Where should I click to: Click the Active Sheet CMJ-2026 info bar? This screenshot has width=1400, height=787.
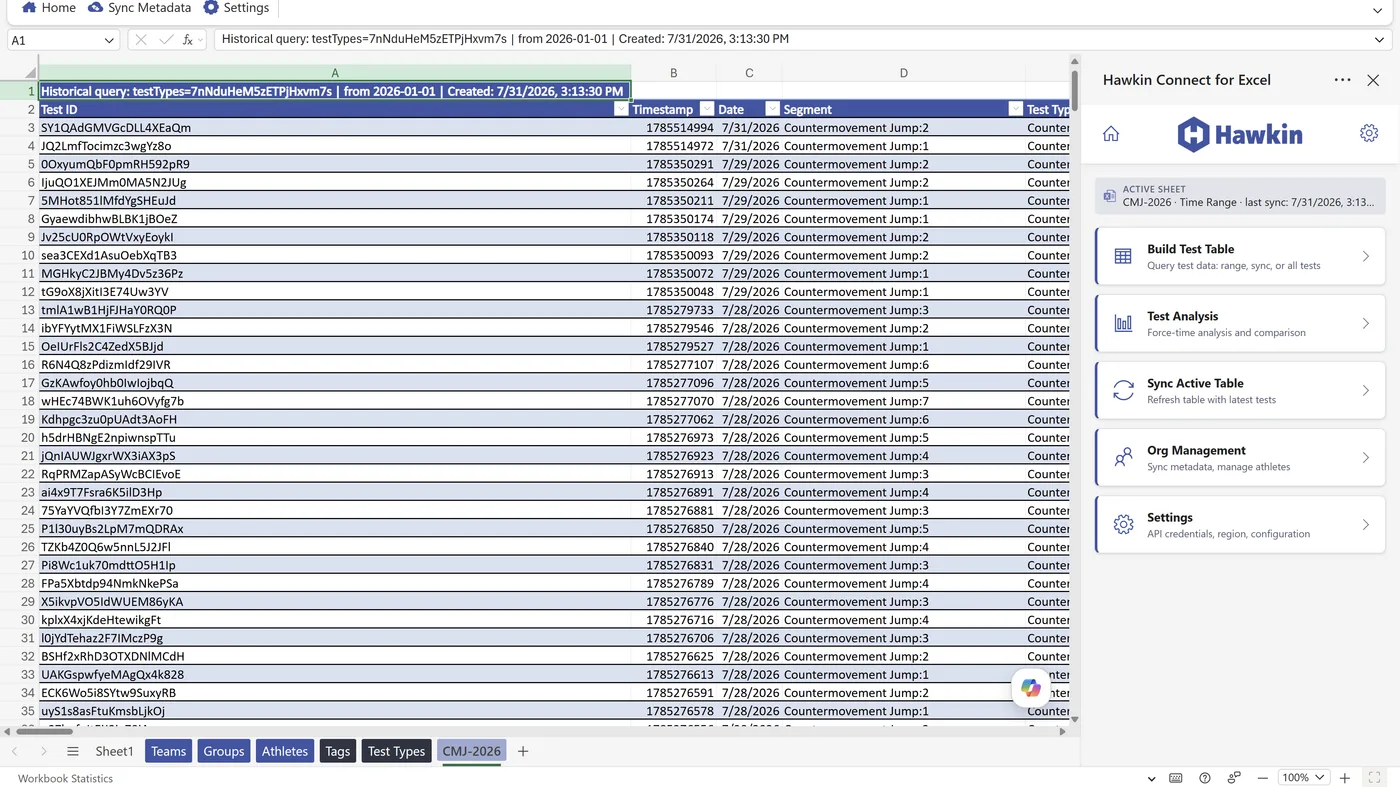pos(1240,195)
